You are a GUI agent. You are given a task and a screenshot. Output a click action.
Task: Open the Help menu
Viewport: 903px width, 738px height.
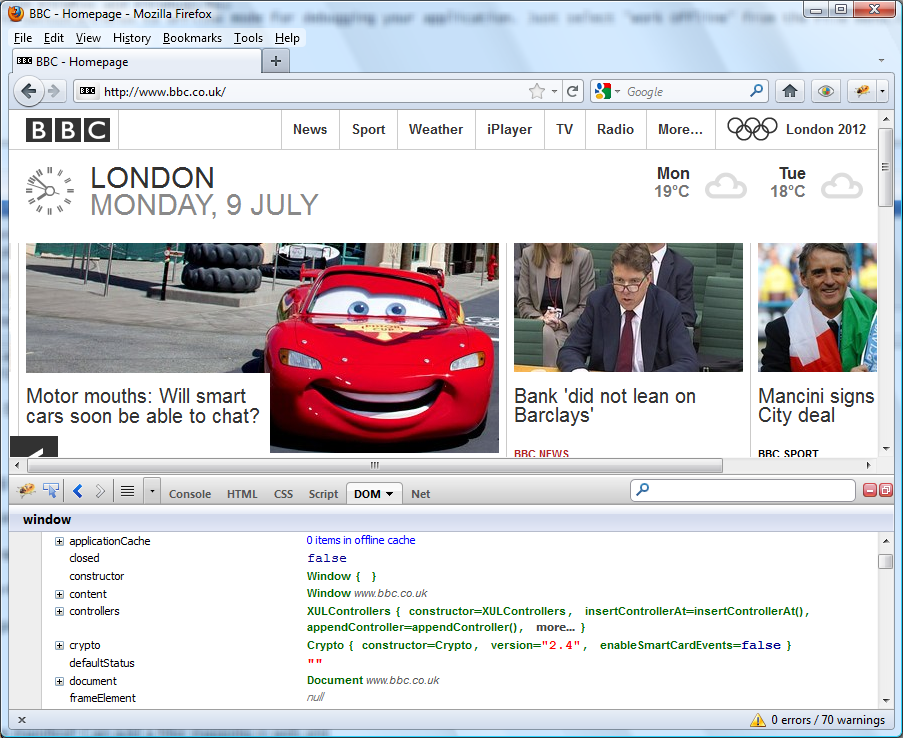coord(287,38)
